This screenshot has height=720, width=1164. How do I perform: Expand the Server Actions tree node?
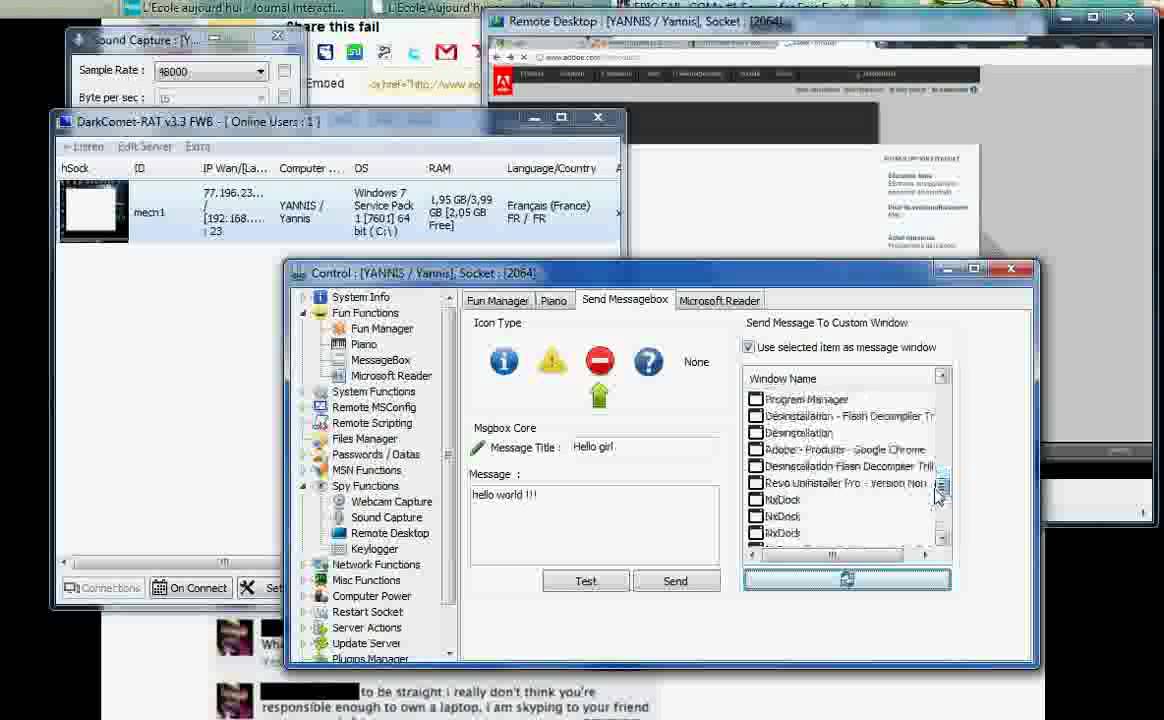click(303, 628)
